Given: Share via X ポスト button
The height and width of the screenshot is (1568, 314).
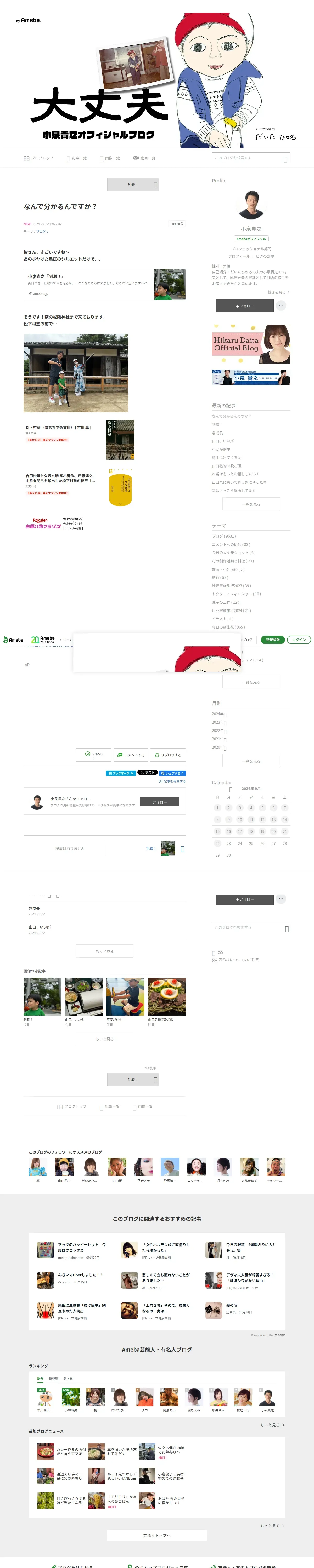Looking at the screenshot, I should point(148,773).
